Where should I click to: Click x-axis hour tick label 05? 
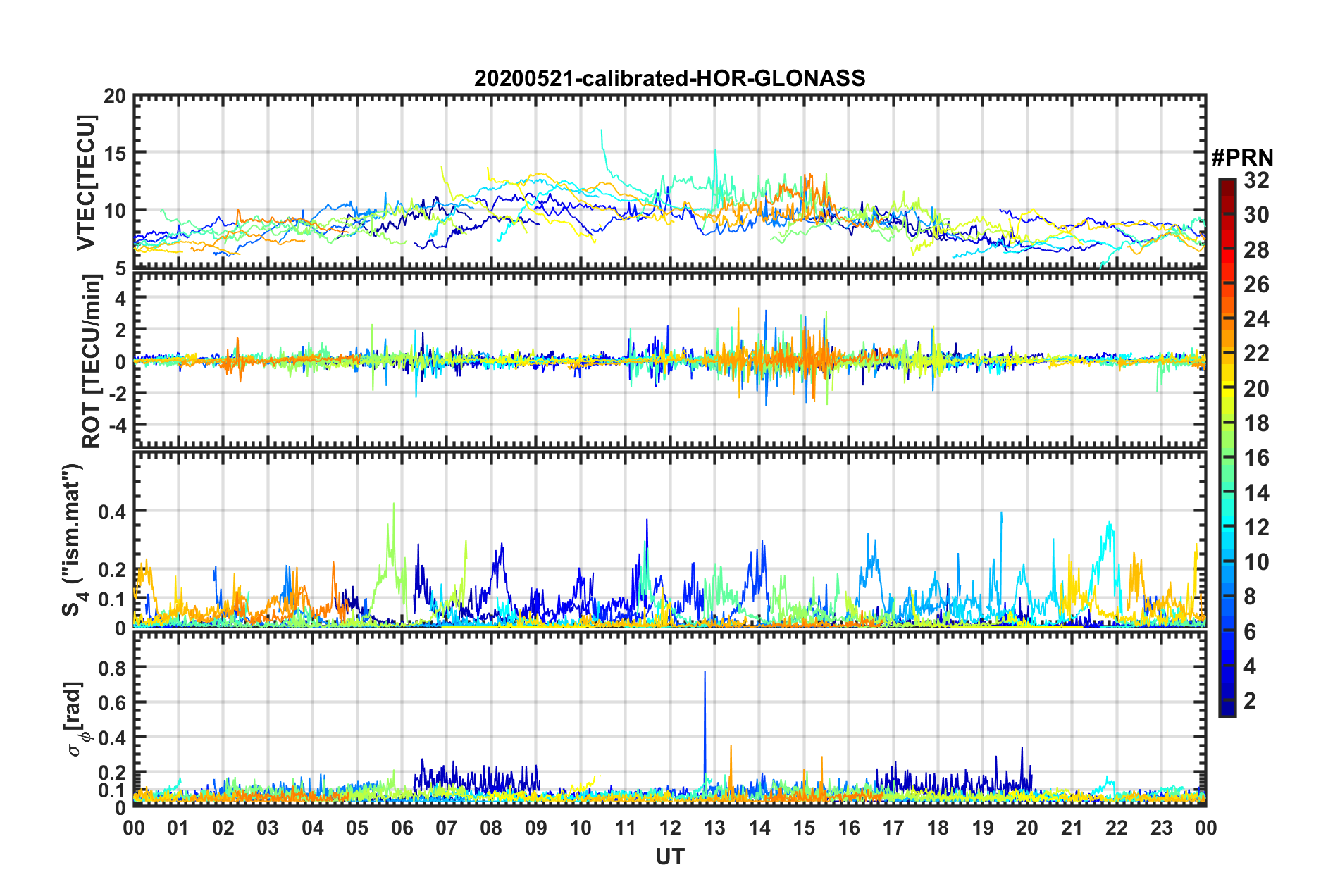click(357, 828)
